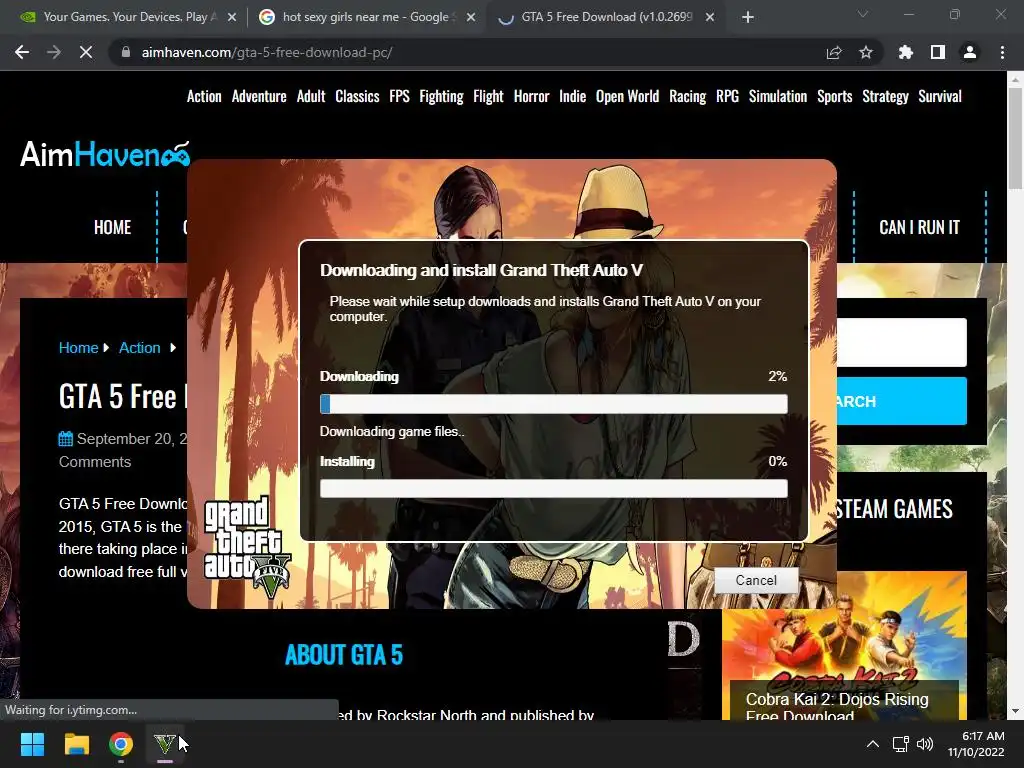Open the clock and date in taskbar
This screenshot has height=768, width=1024.
tap(976, 744)
